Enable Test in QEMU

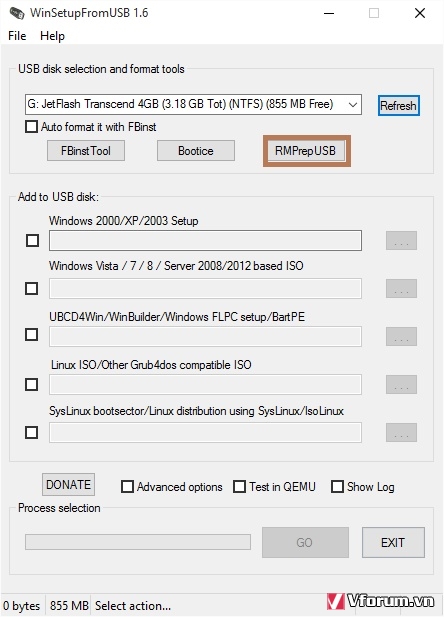coord(239,487)
